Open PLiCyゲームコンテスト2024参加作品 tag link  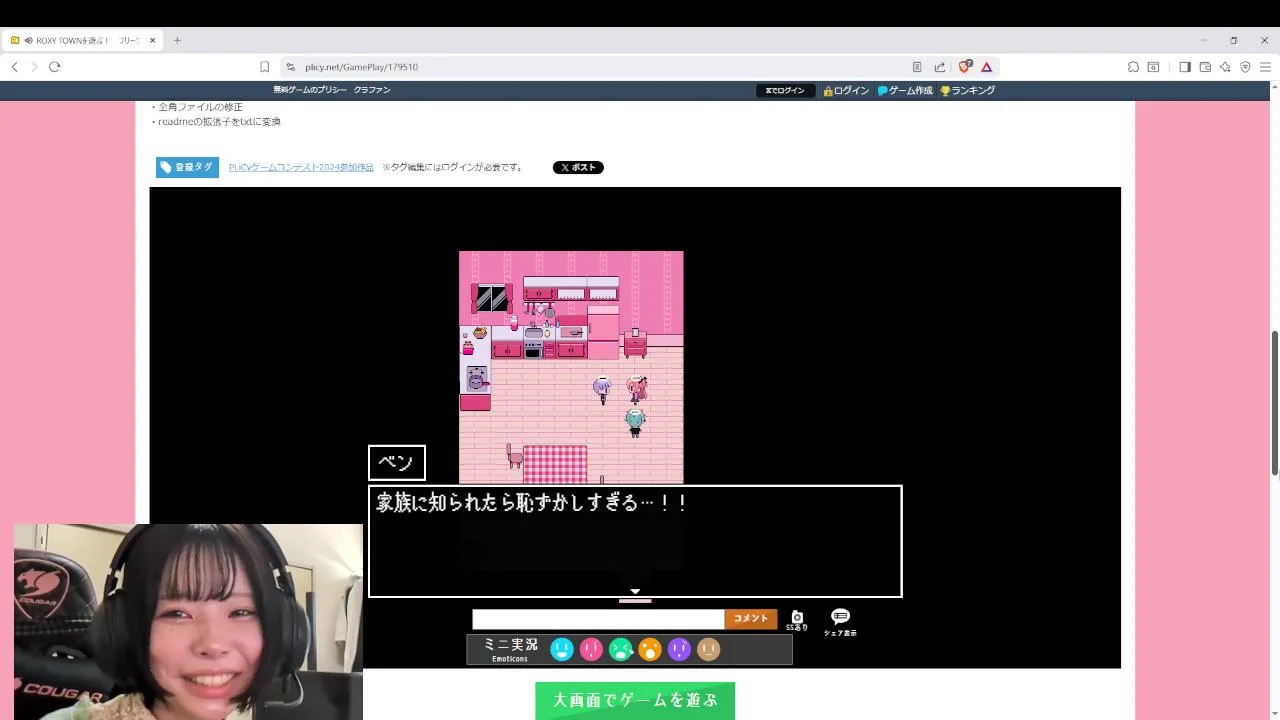point(301,167)
